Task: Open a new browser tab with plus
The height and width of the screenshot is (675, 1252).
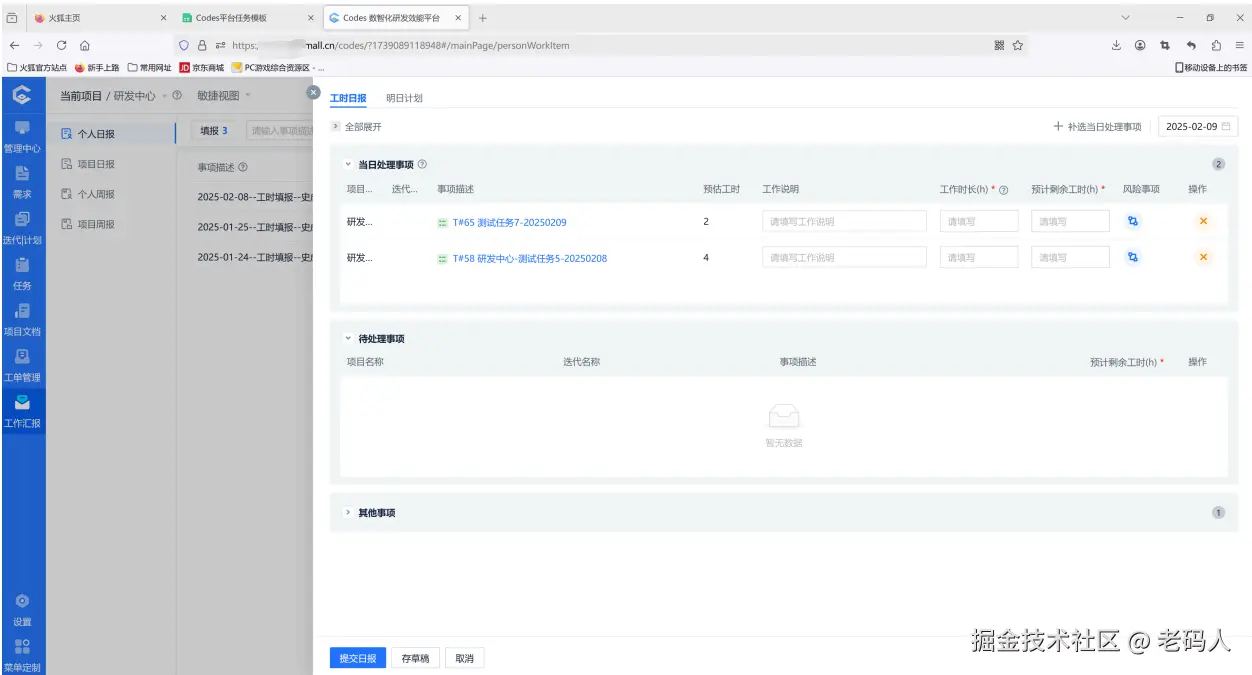Action: (x=483, y=18)
